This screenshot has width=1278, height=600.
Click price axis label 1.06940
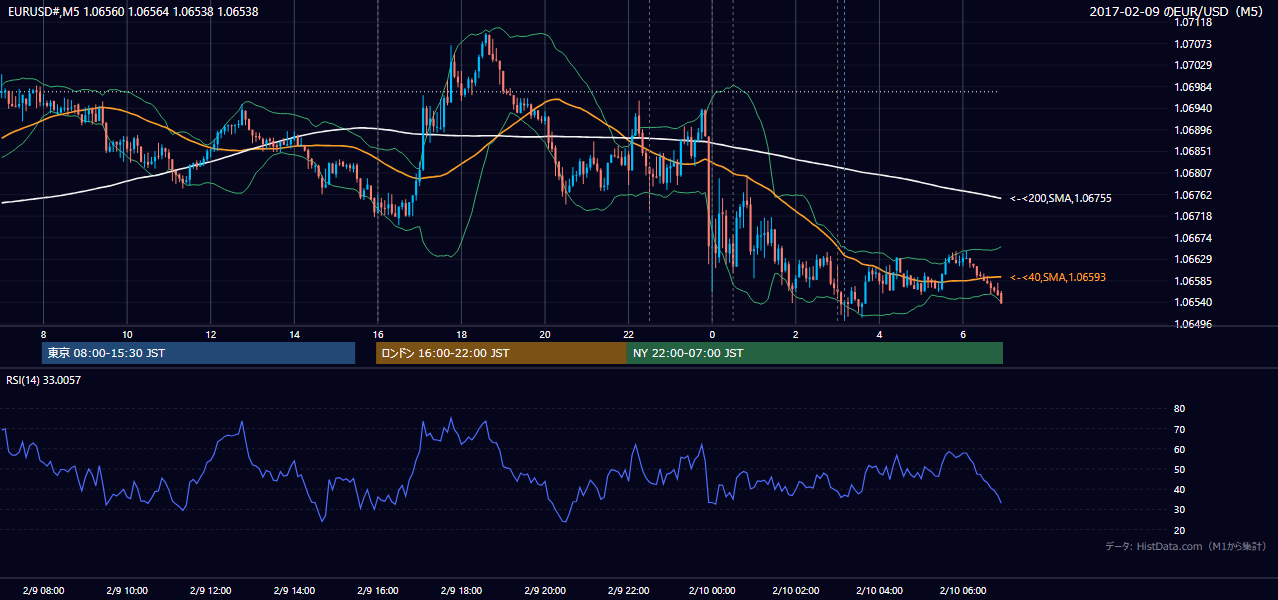pos(1195,108)
